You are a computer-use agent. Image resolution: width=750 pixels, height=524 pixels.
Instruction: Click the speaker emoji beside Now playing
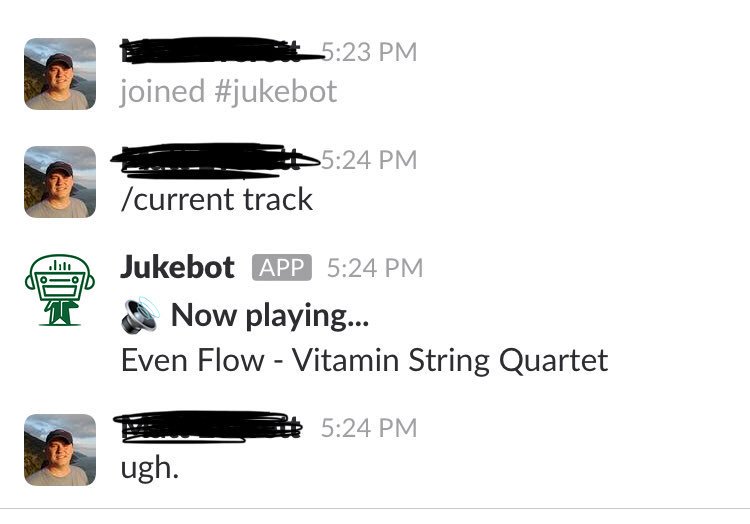pyautogui.click(x=140, y=315)
